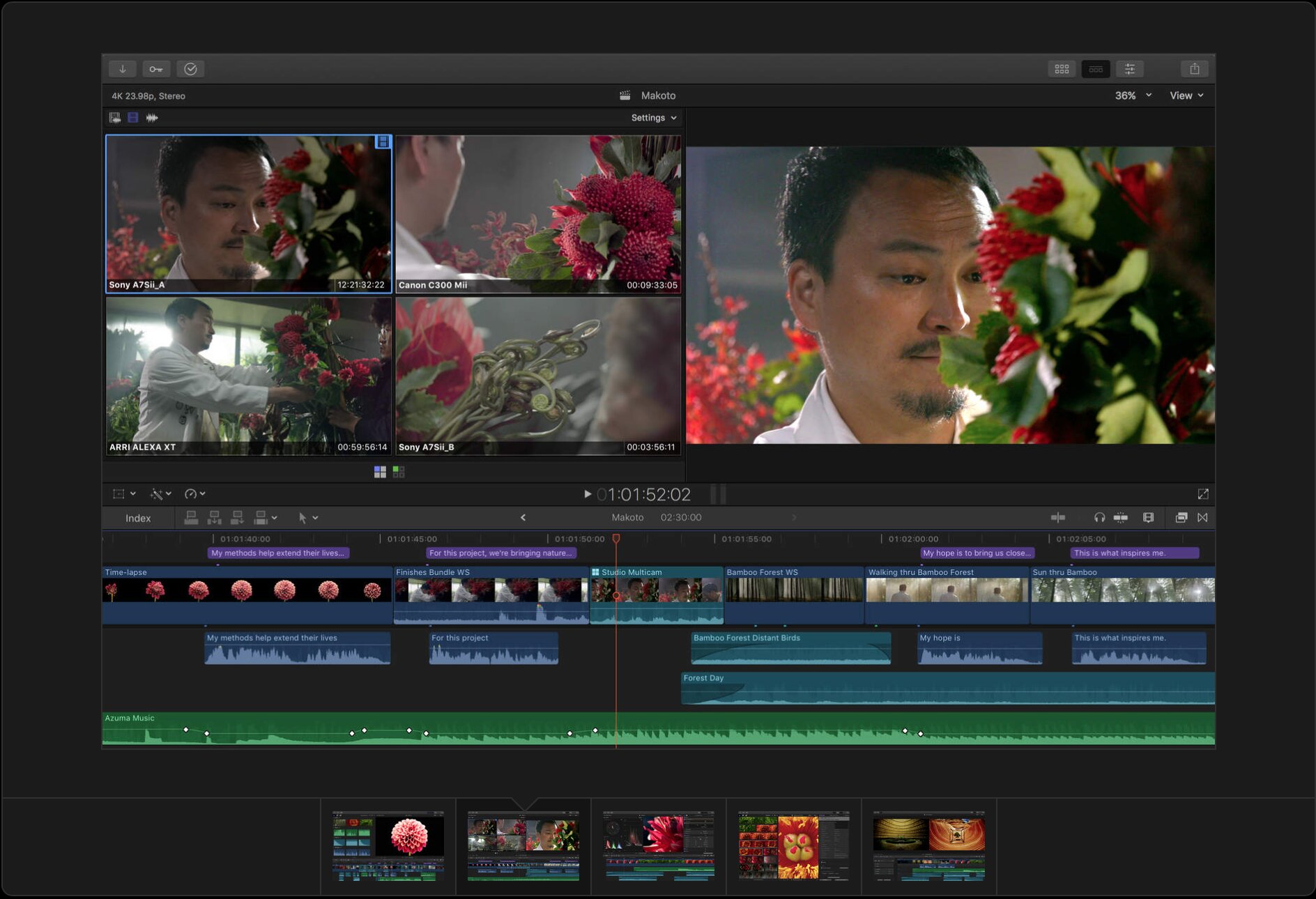The height and width of the screenshot is (899, 1316).
Task: Select the first four-angle bank
Action: (x=380, y=472)
